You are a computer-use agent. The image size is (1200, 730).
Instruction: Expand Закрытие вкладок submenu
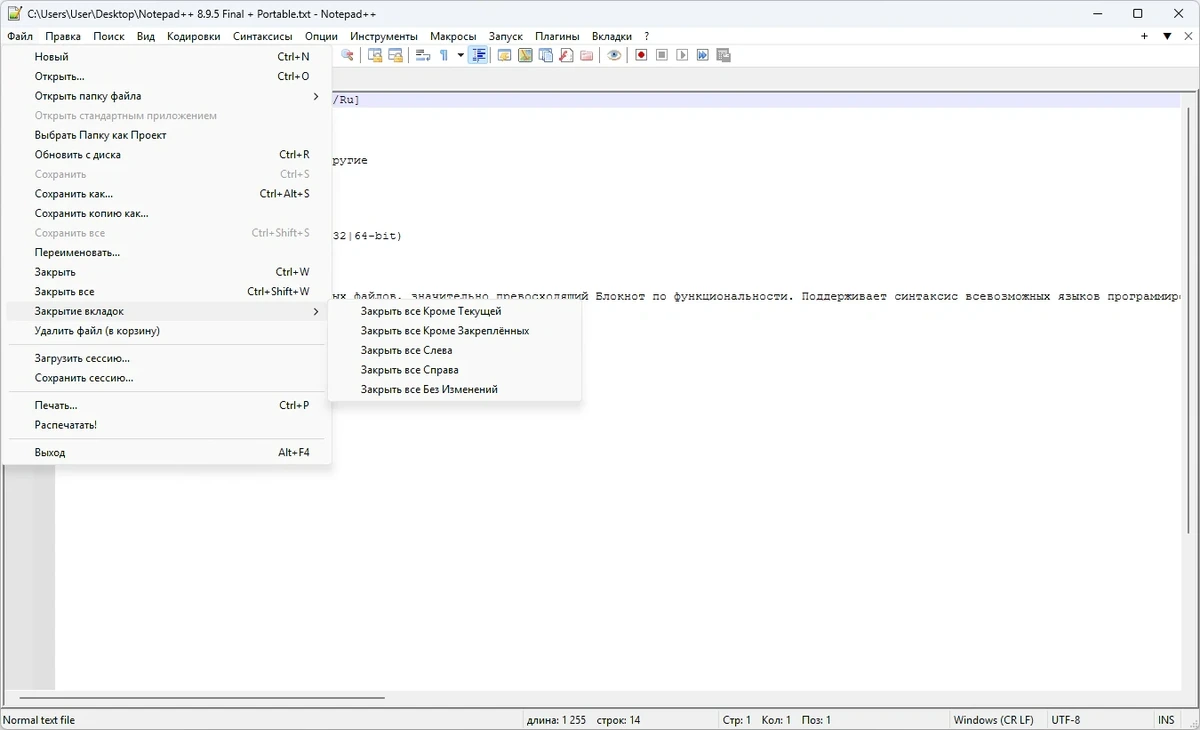167,311
